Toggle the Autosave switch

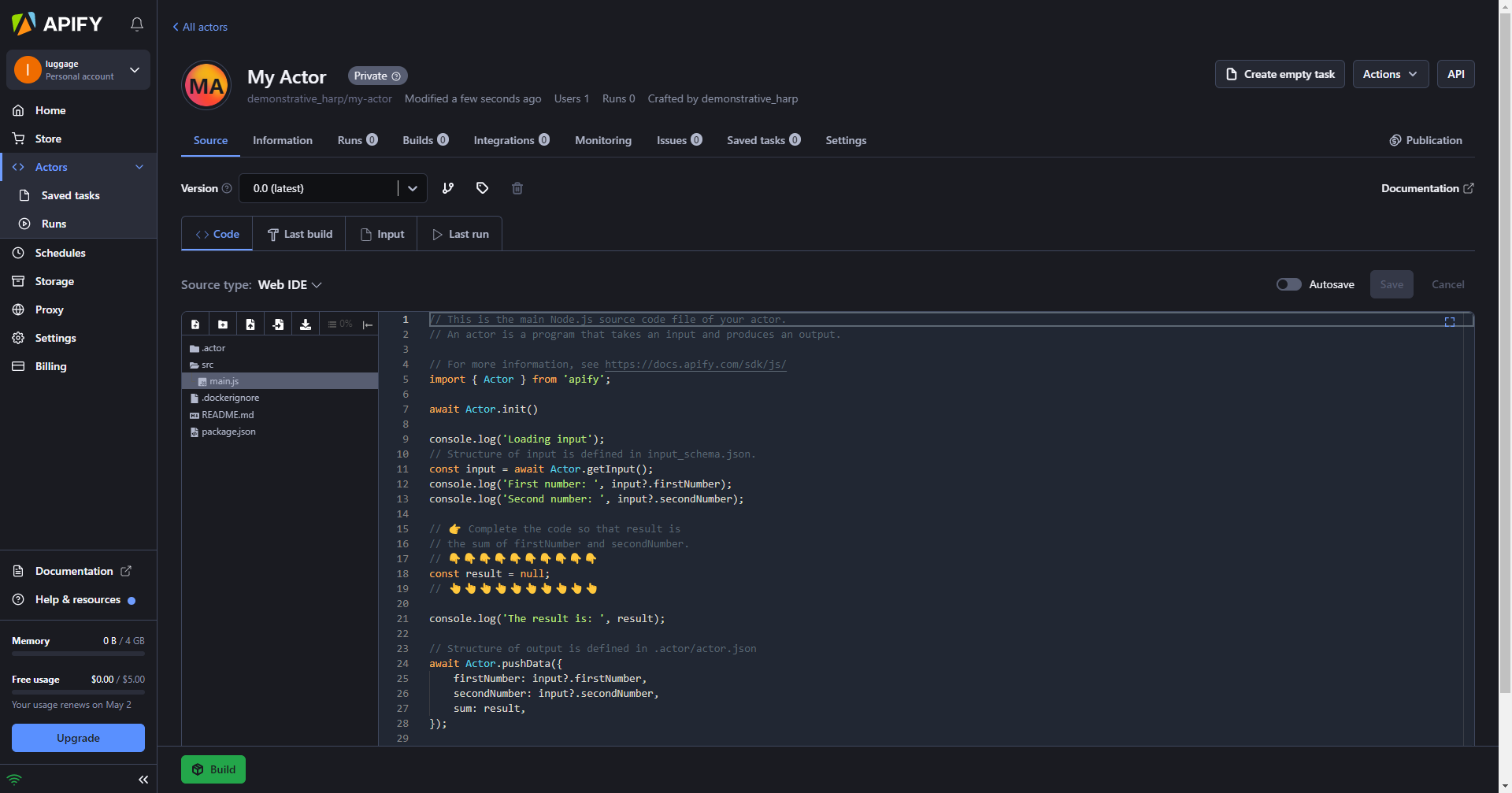pyautogui.click(x=1289, y=284)
